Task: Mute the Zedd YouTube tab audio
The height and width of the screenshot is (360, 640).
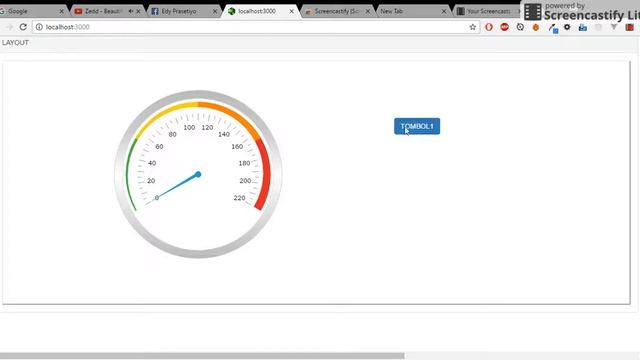Action: [x=131, y=11]
